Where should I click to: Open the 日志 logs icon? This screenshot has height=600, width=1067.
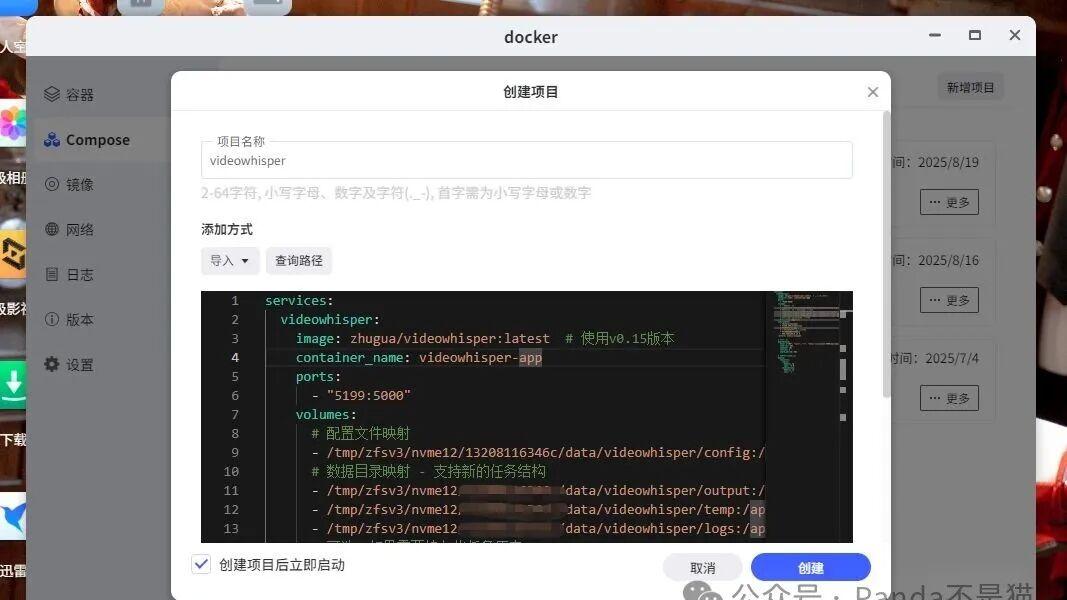(52, 274)
